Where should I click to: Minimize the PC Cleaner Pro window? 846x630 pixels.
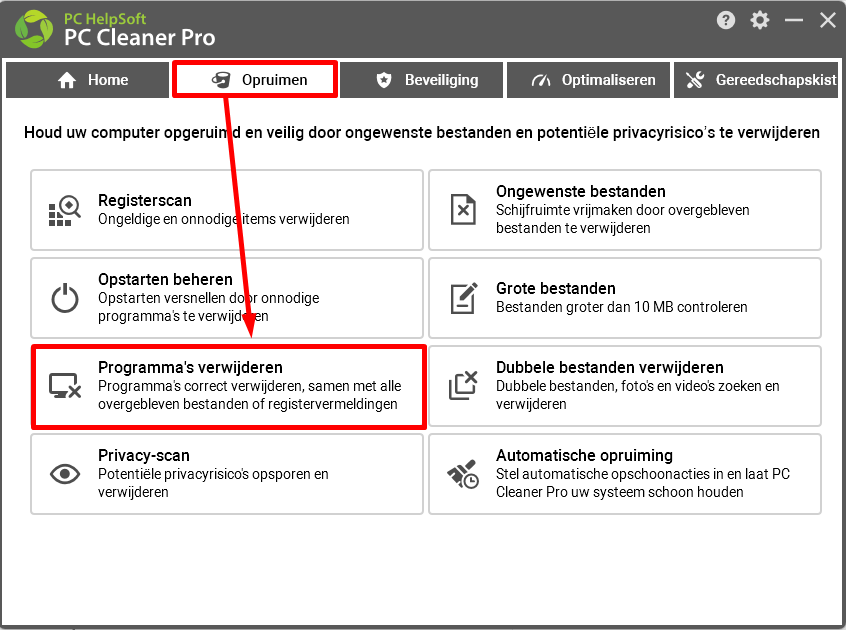[794, 20]
